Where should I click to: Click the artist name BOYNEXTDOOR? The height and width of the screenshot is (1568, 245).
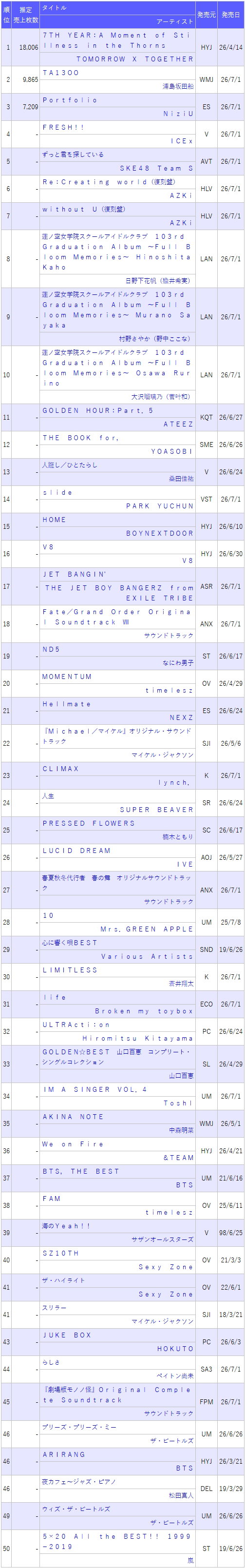click(160, 533)
